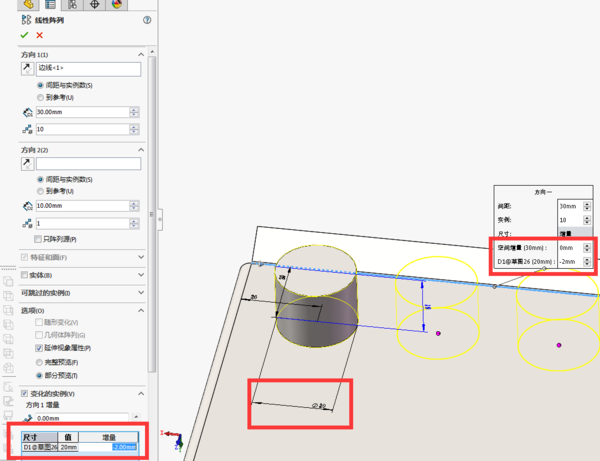
Task: Open the FeatureManager design tree tab
Action: 28,5
